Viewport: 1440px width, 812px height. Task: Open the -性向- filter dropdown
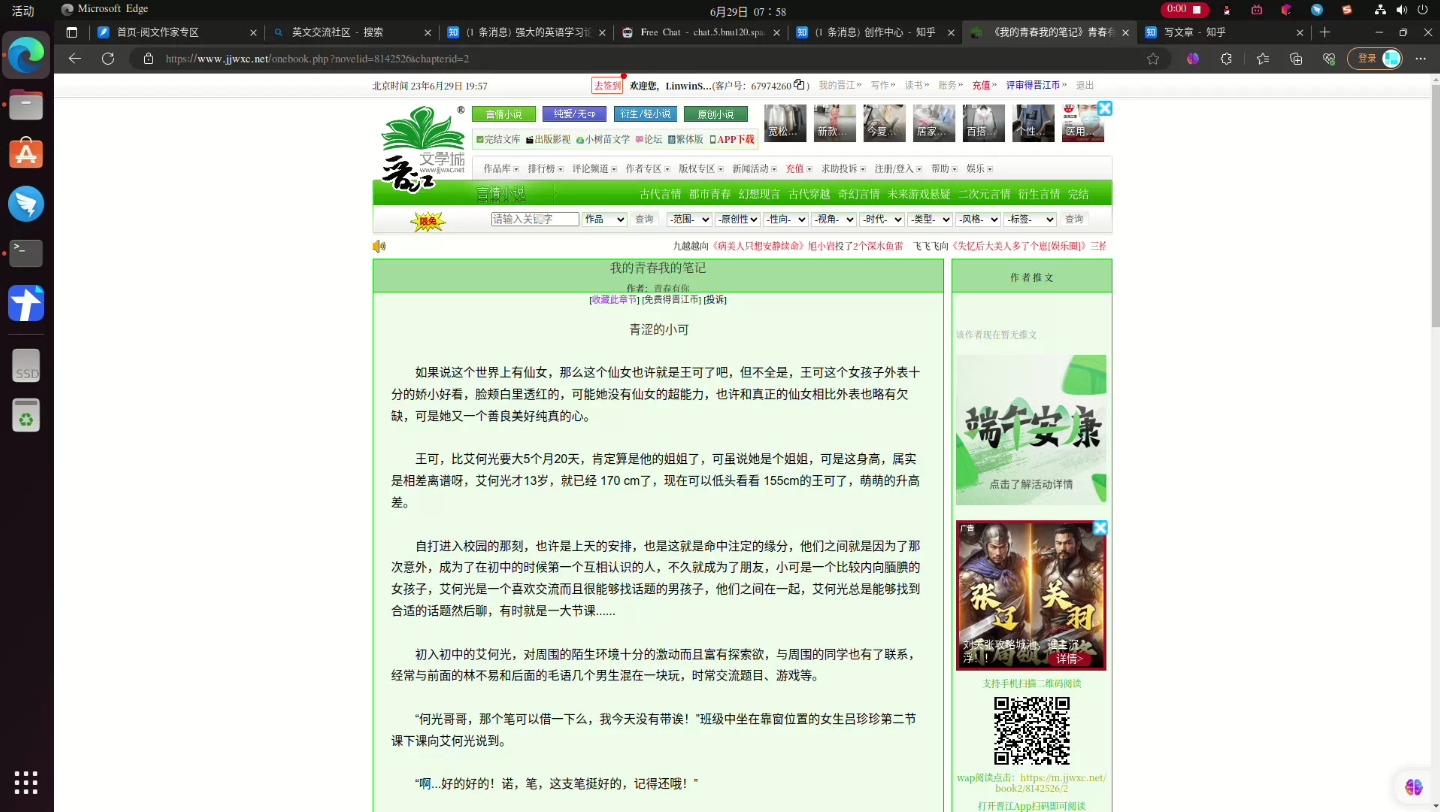click(x=786, y=219)
